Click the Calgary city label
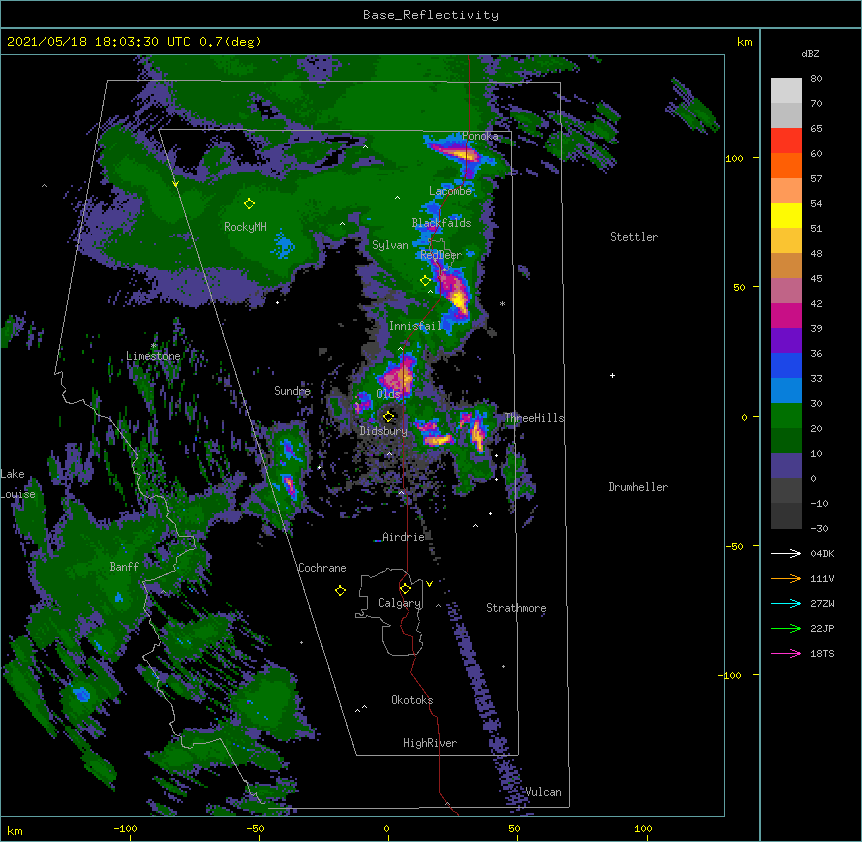The image size is (862, 842). tap(399, 603)
